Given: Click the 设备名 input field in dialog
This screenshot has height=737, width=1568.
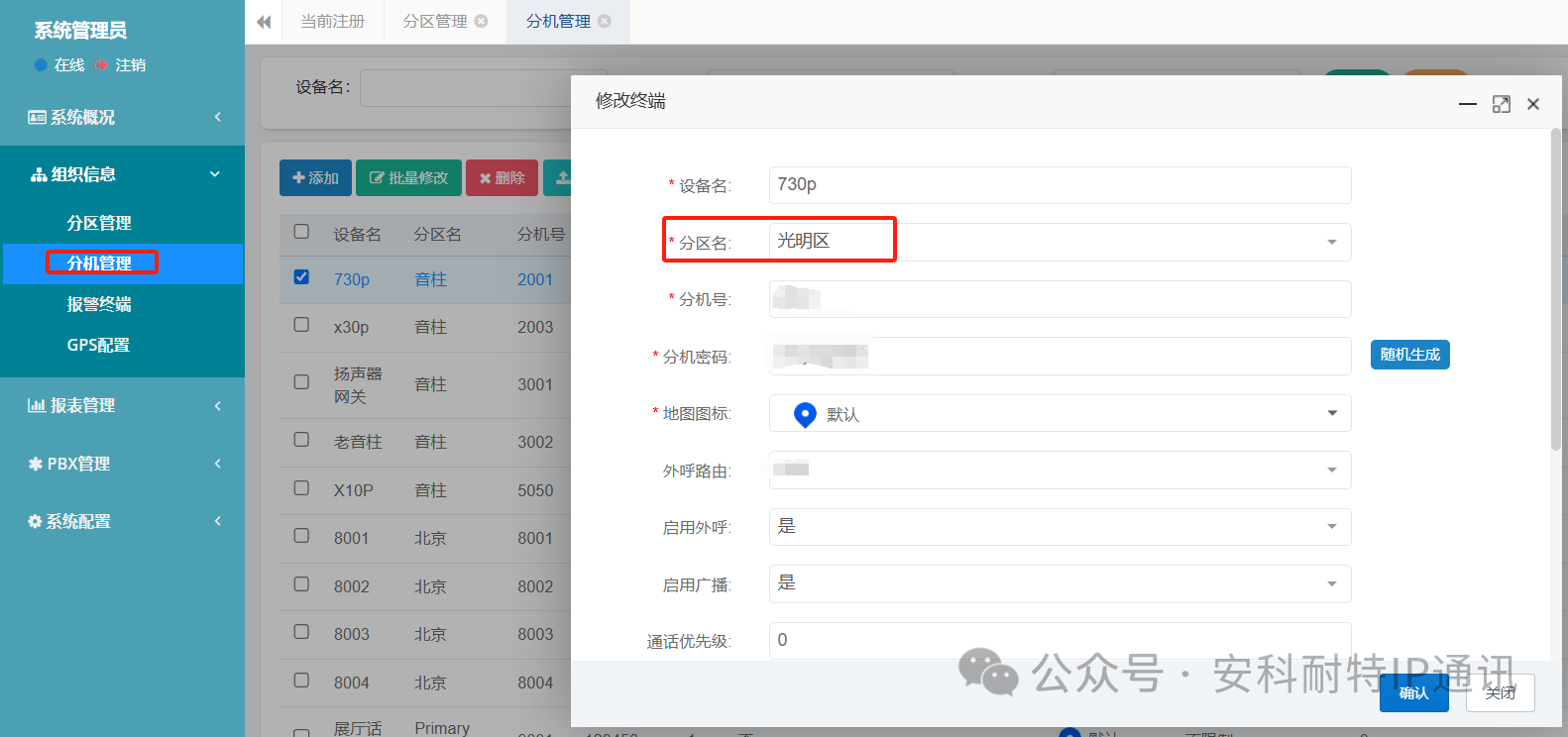Looking at the screenshot, I should tap(1059, 185).
